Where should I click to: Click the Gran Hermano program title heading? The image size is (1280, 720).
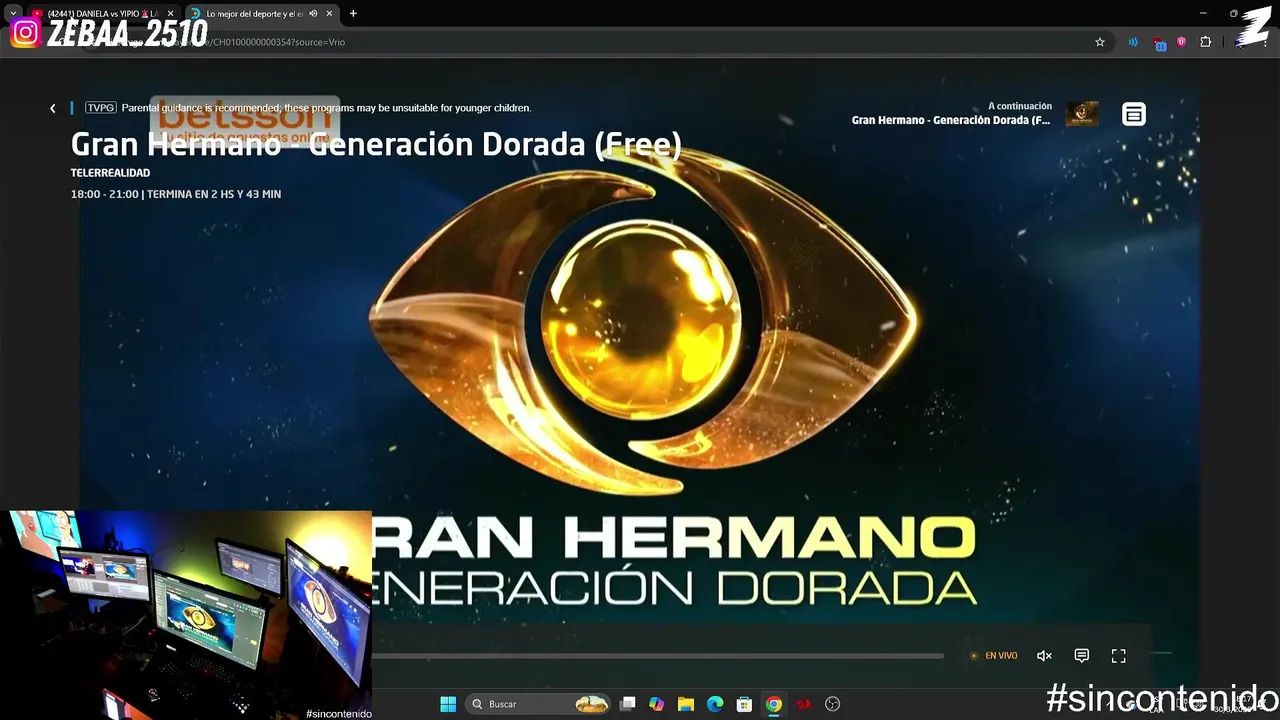point(376,144)
